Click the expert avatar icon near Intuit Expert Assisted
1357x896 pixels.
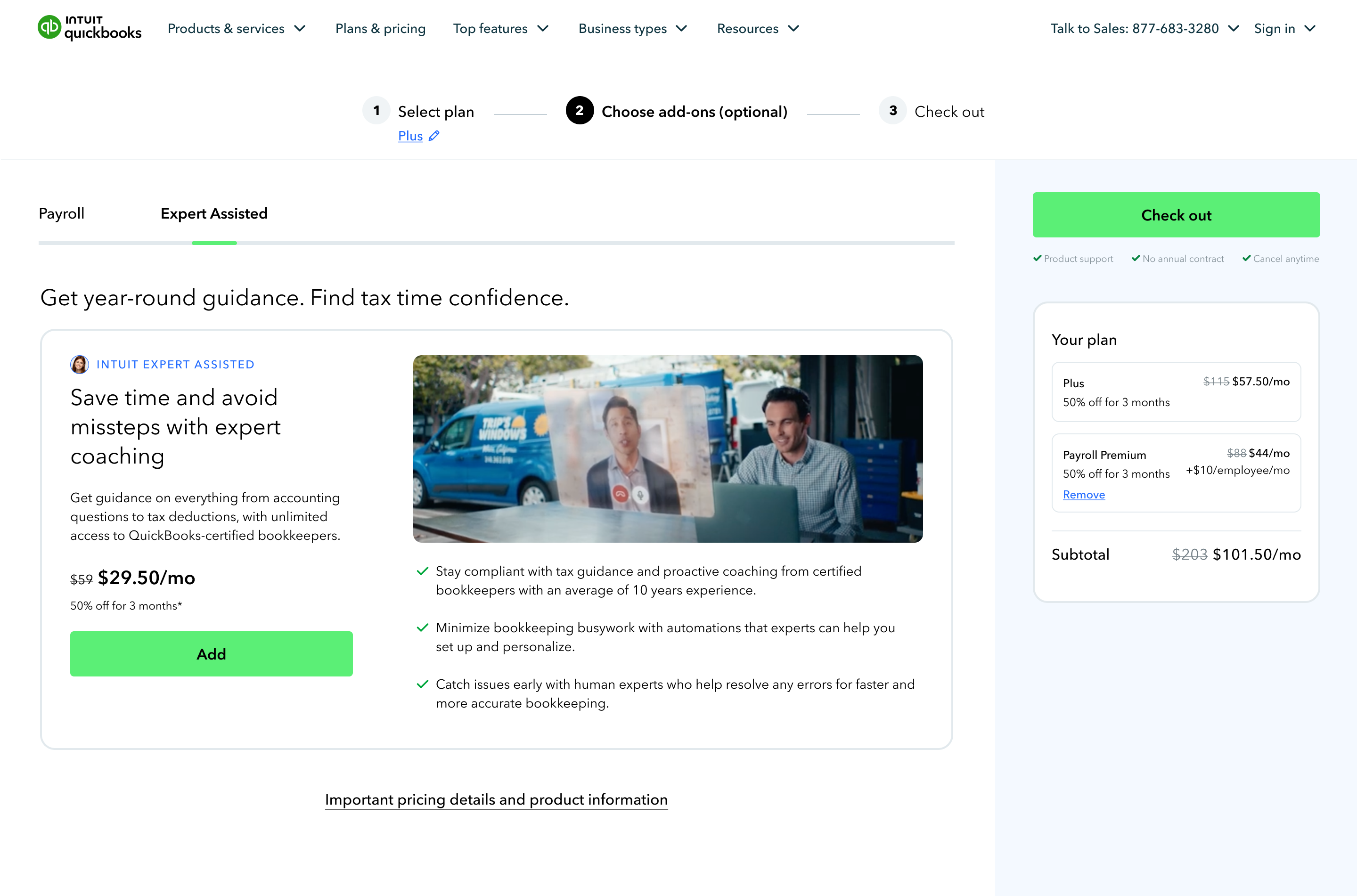coord(80,365)
